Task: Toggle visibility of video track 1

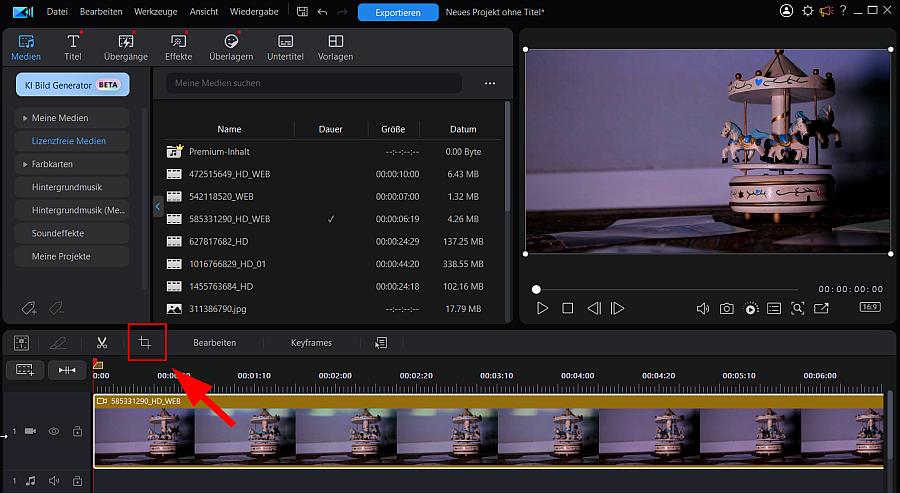Action: [54, 431]
